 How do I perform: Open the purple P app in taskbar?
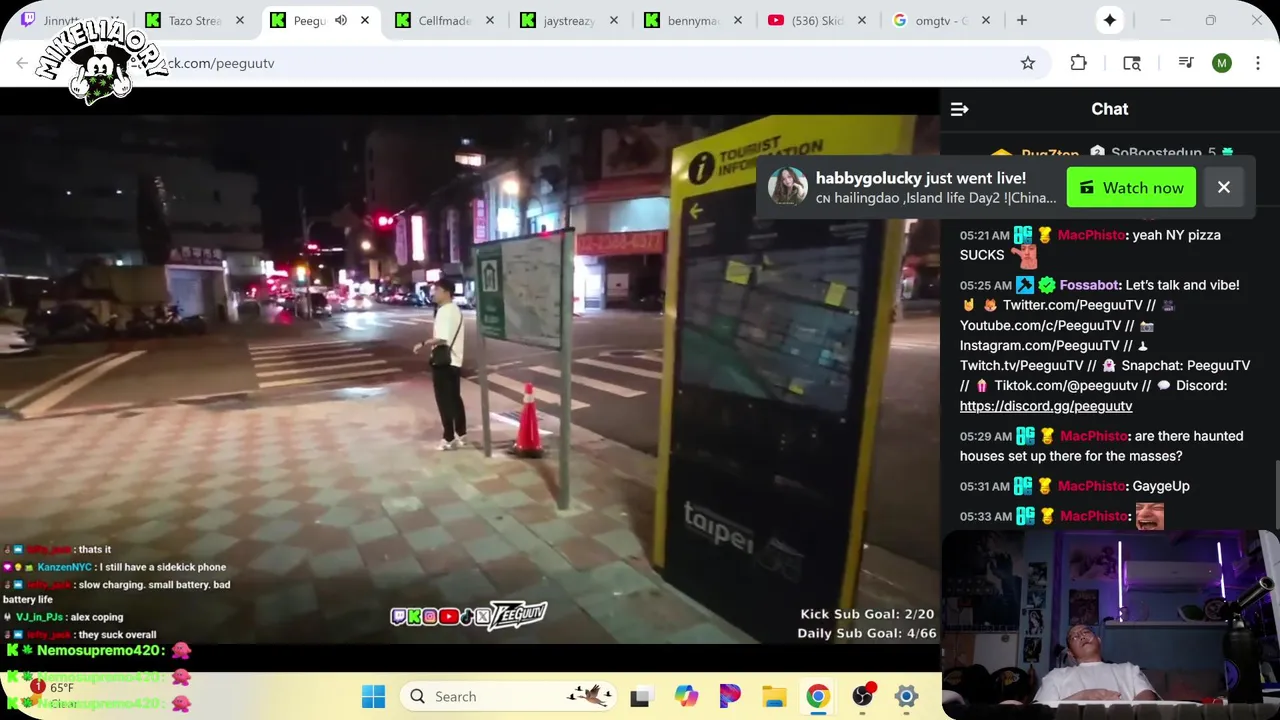pyautogui.click(x=730, y=696)
